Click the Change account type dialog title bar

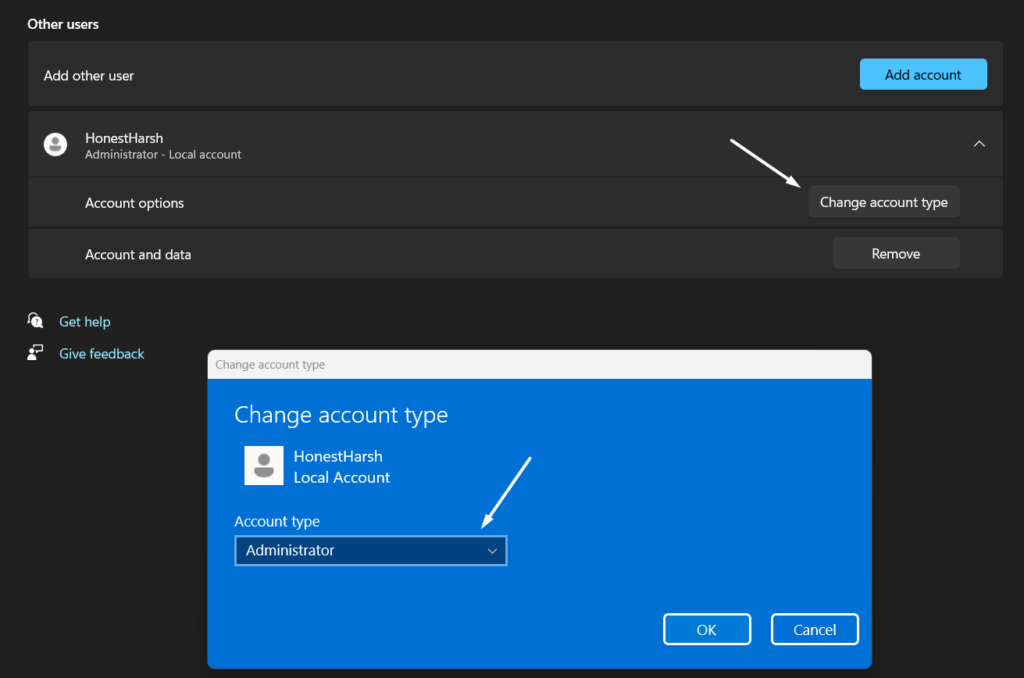tap(538, 365)
